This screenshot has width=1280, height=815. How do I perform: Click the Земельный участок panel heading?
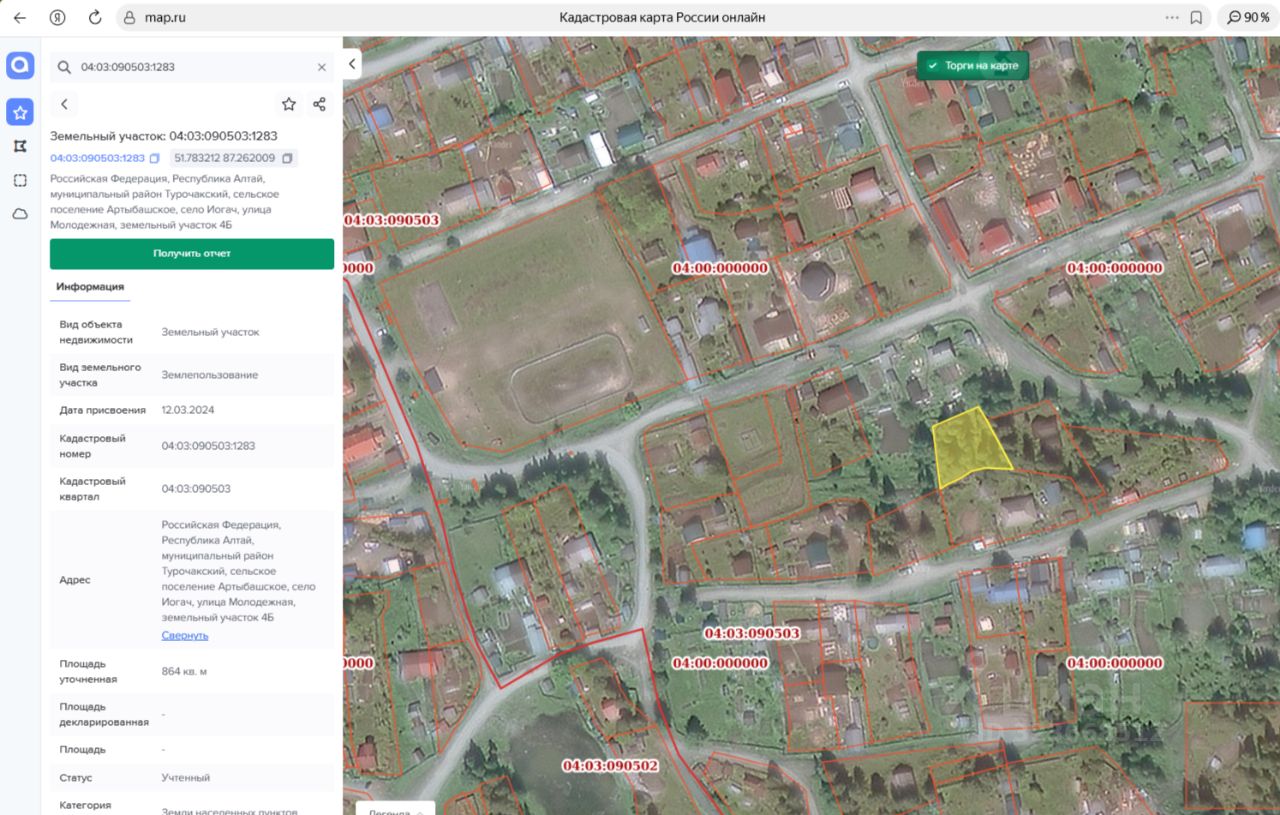click(x=164, y=136)
